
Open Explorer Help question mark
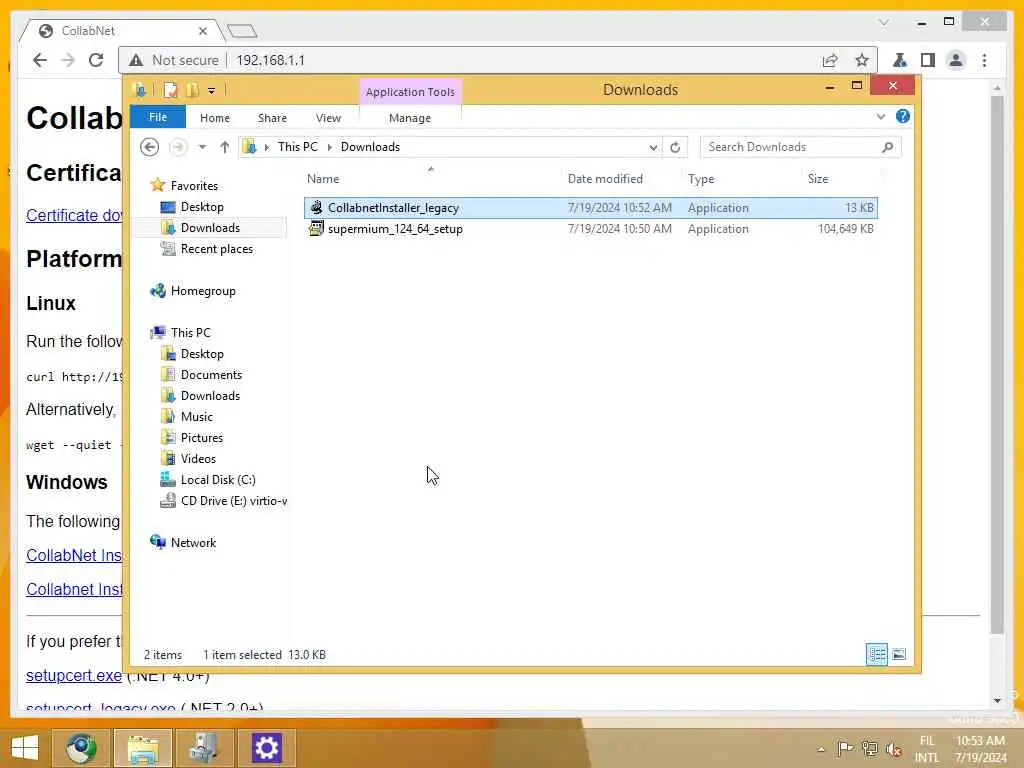(x=903, y=116)
